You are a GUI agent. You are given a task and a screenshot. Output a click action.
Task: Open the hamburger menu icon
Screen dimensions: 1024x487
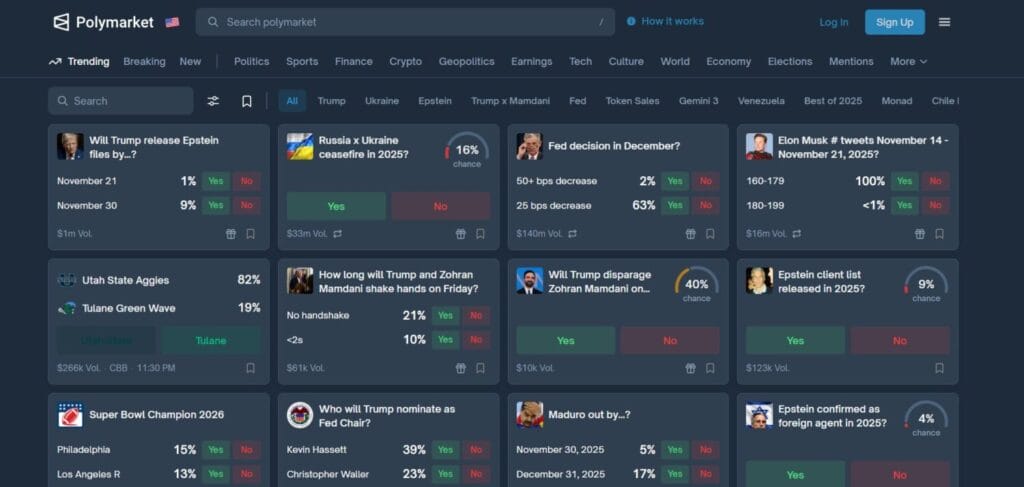pos(944,22)
